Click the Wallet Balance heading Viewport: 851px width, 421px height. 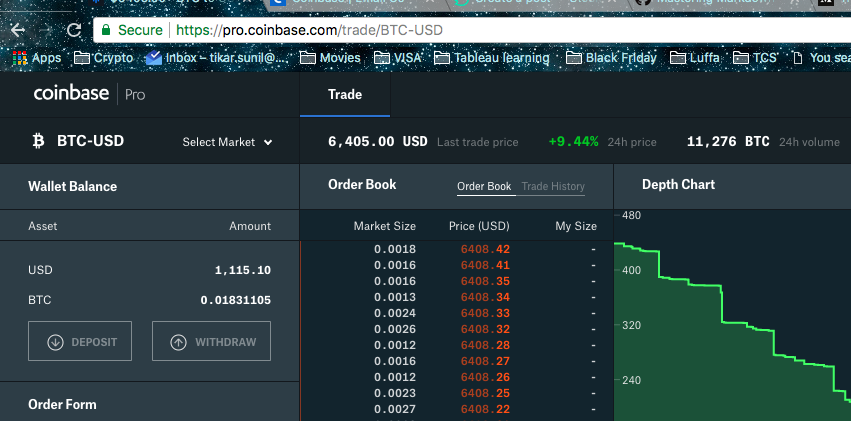coord(73,187)
